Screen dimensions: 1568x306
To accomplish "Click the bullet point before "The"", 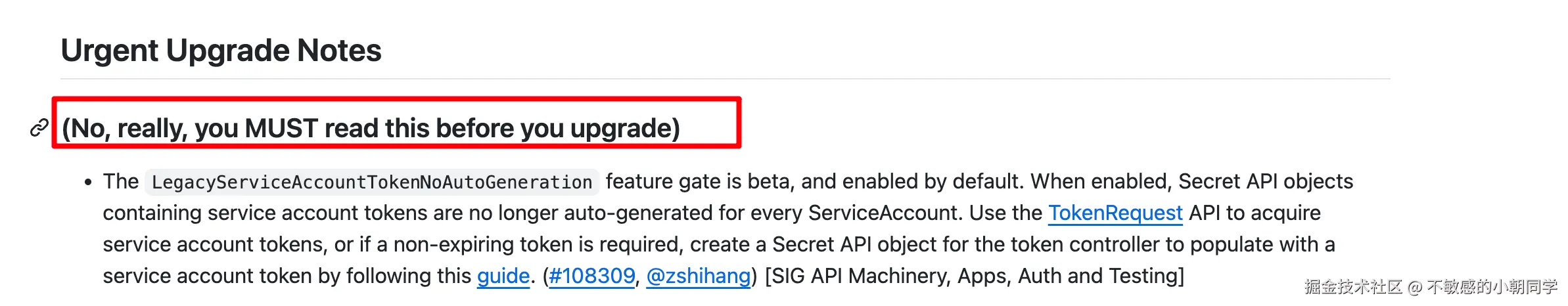I will pos(88,183).
